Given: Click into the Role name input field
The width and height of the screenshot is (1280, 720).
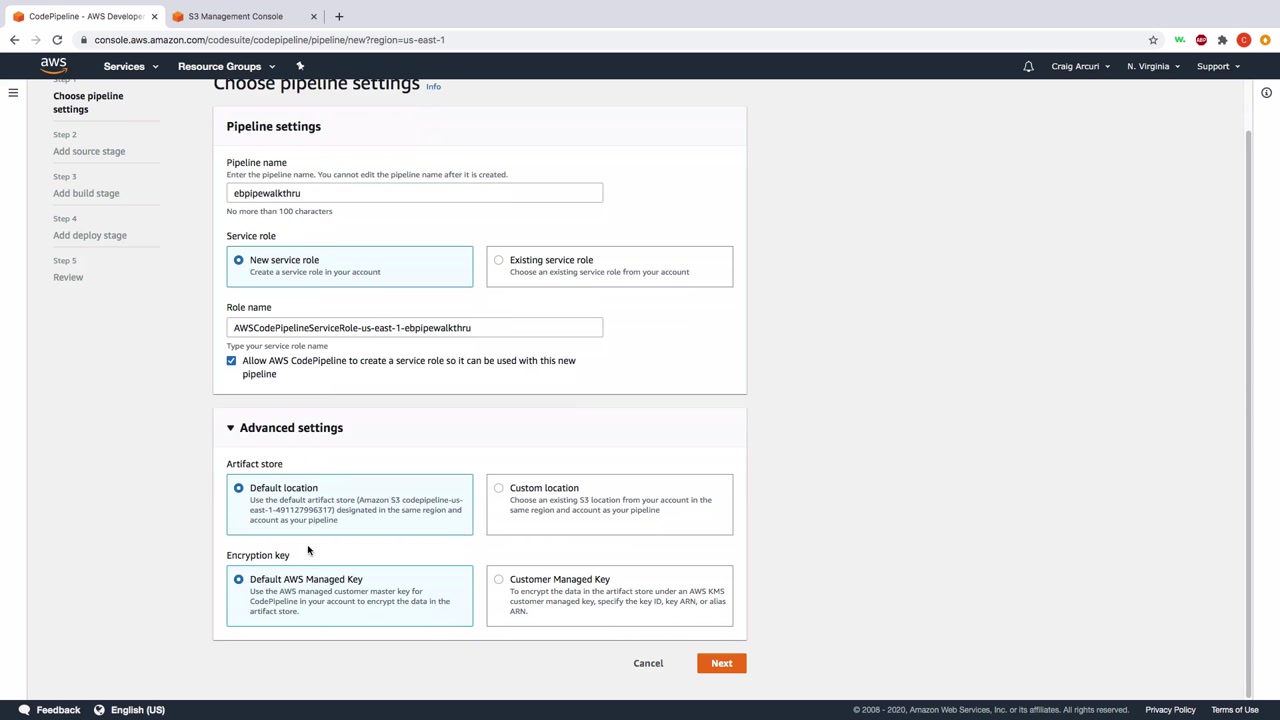Looking at the screenshot, I should click(415, 328).
